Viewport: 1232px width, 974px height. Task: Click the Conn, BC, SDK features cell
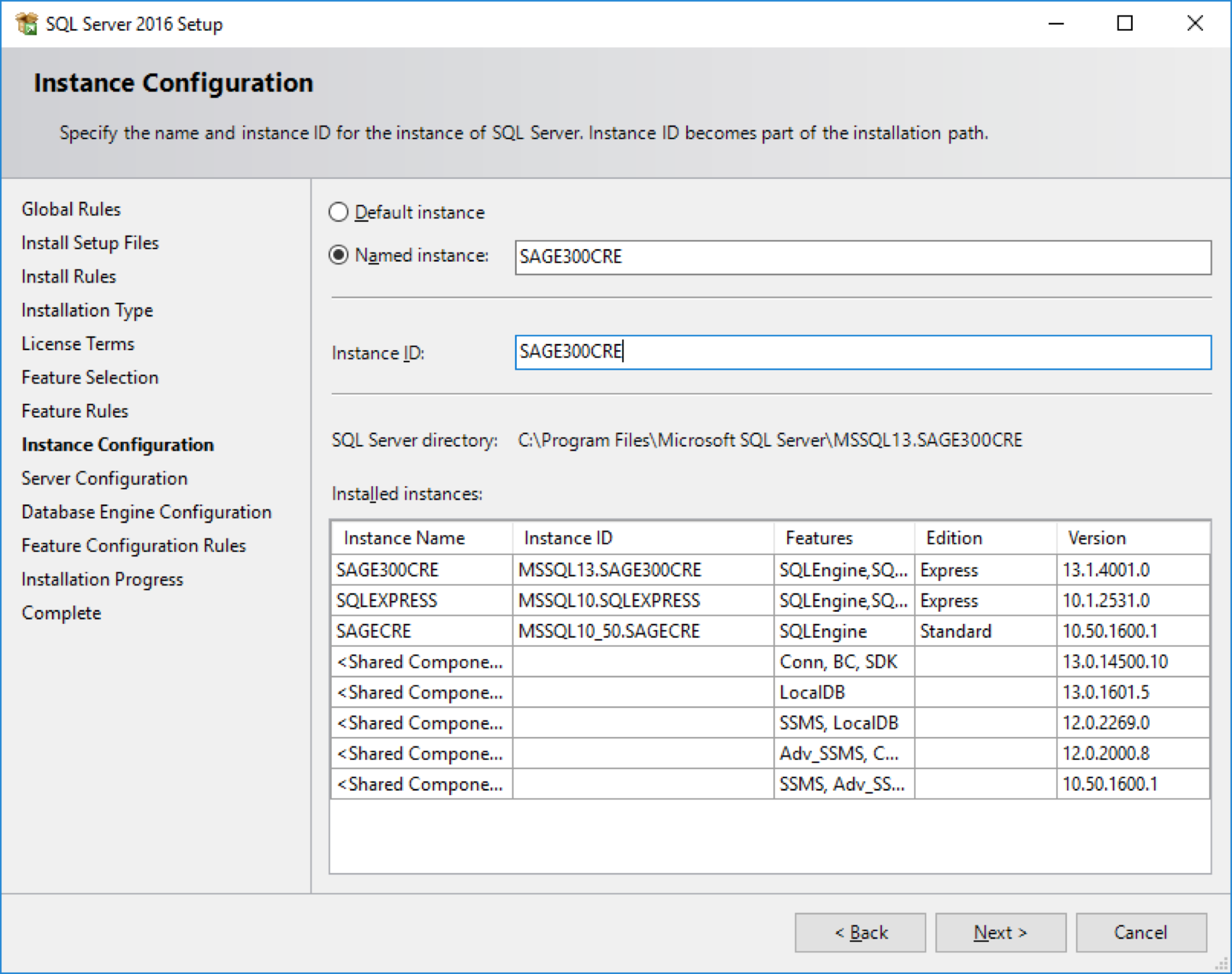[x=844, y=662]
